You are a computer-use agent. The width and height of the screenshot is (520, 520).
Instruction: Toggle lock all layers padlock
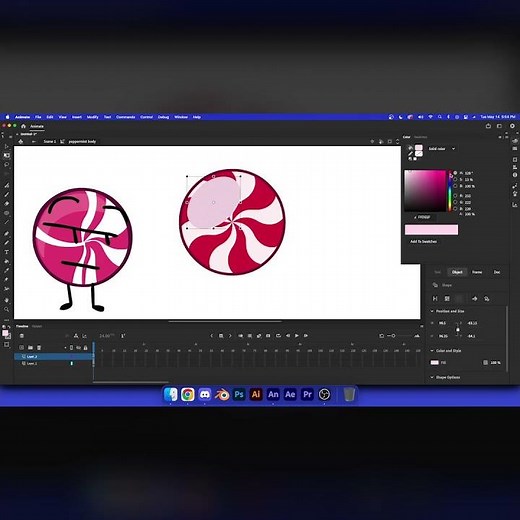tap(86, 348)
